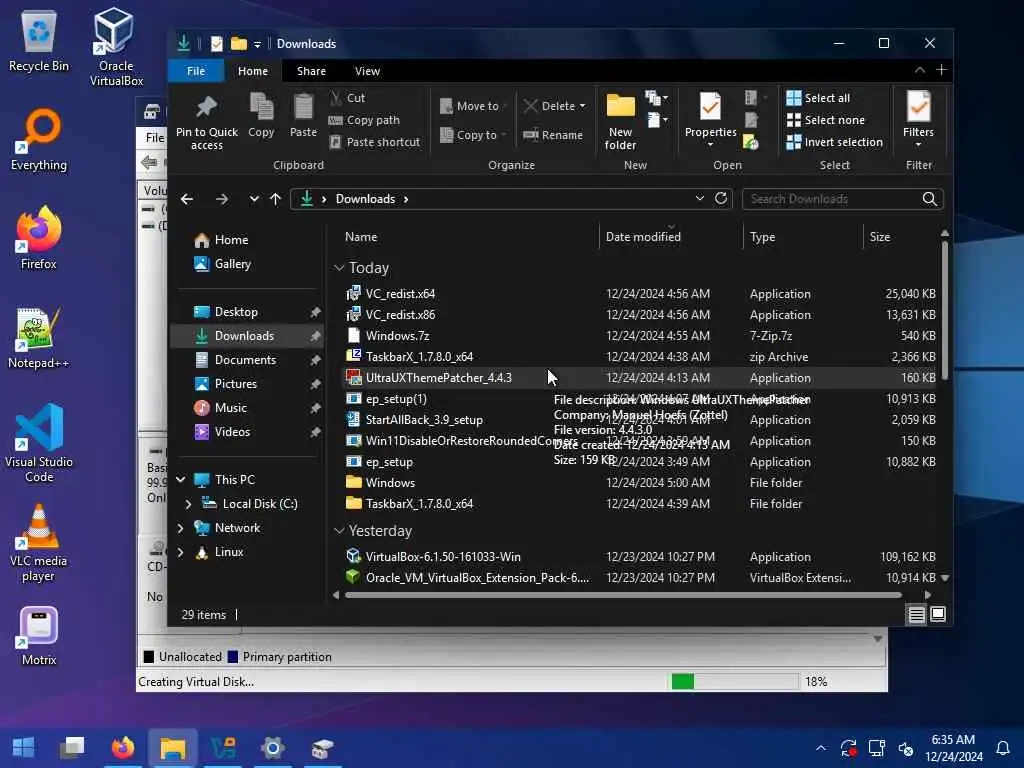Sort by the Name column
Screen dimensions: 1024x768
click(x=360, y=237)
